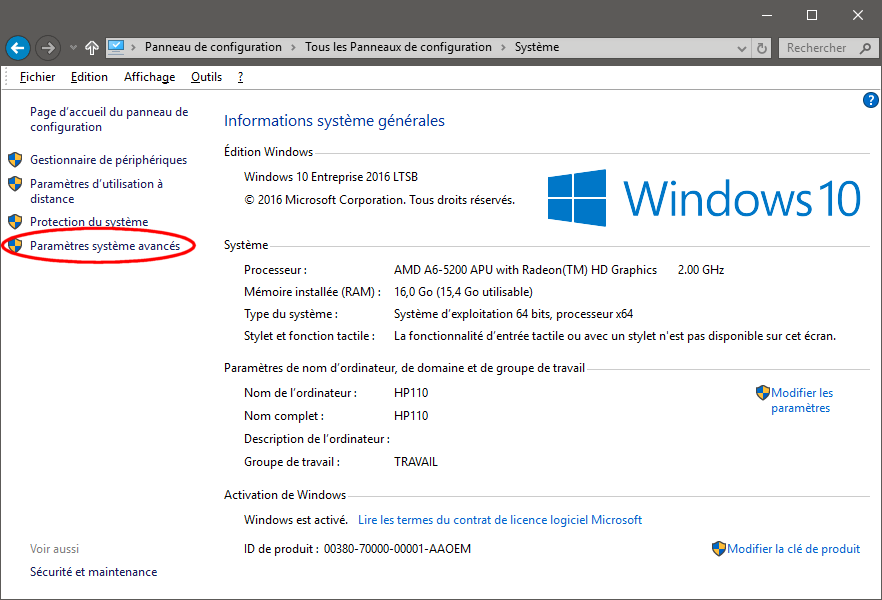Screen dimensions: 882x600
Task: Click shield icon beside Paramètres système avancés
Action: click(15, 246)
